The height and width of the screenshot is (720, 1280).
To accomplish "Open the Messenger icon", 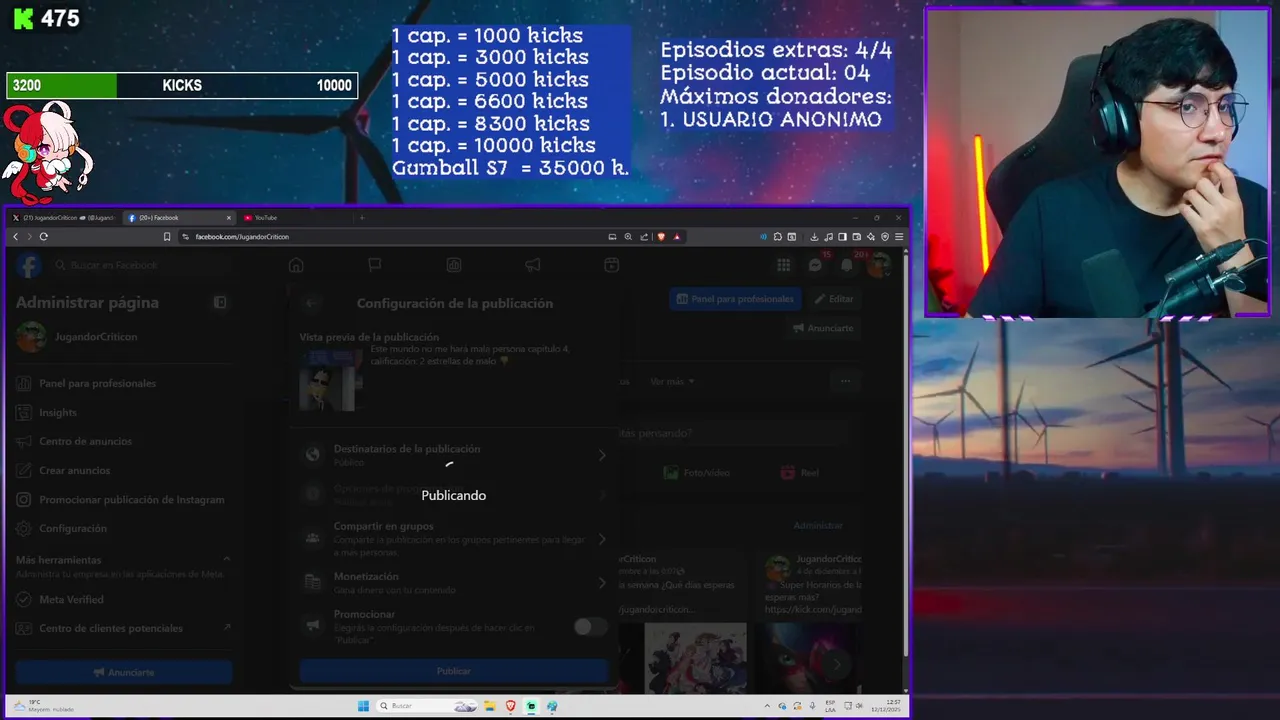I will pyautogui.click(x=816, y=265).
